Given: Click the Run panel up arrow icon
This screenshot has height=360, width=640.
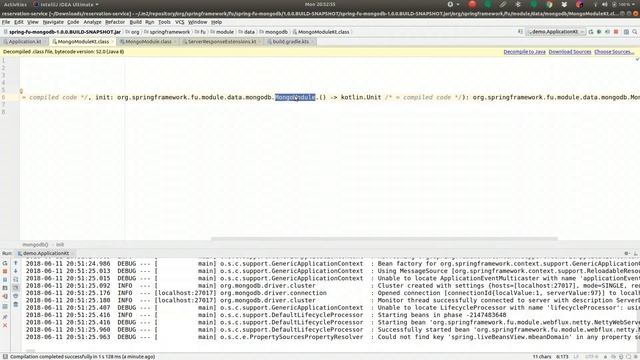Looking at the screenshot, I should pyautogui.click(x=16, y=263).
